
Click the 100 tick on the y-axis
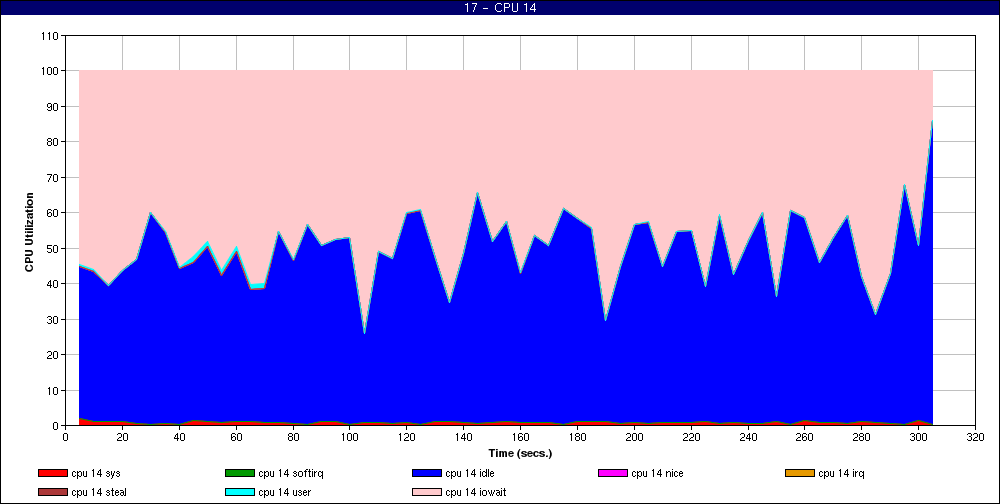tap(52, 71)
